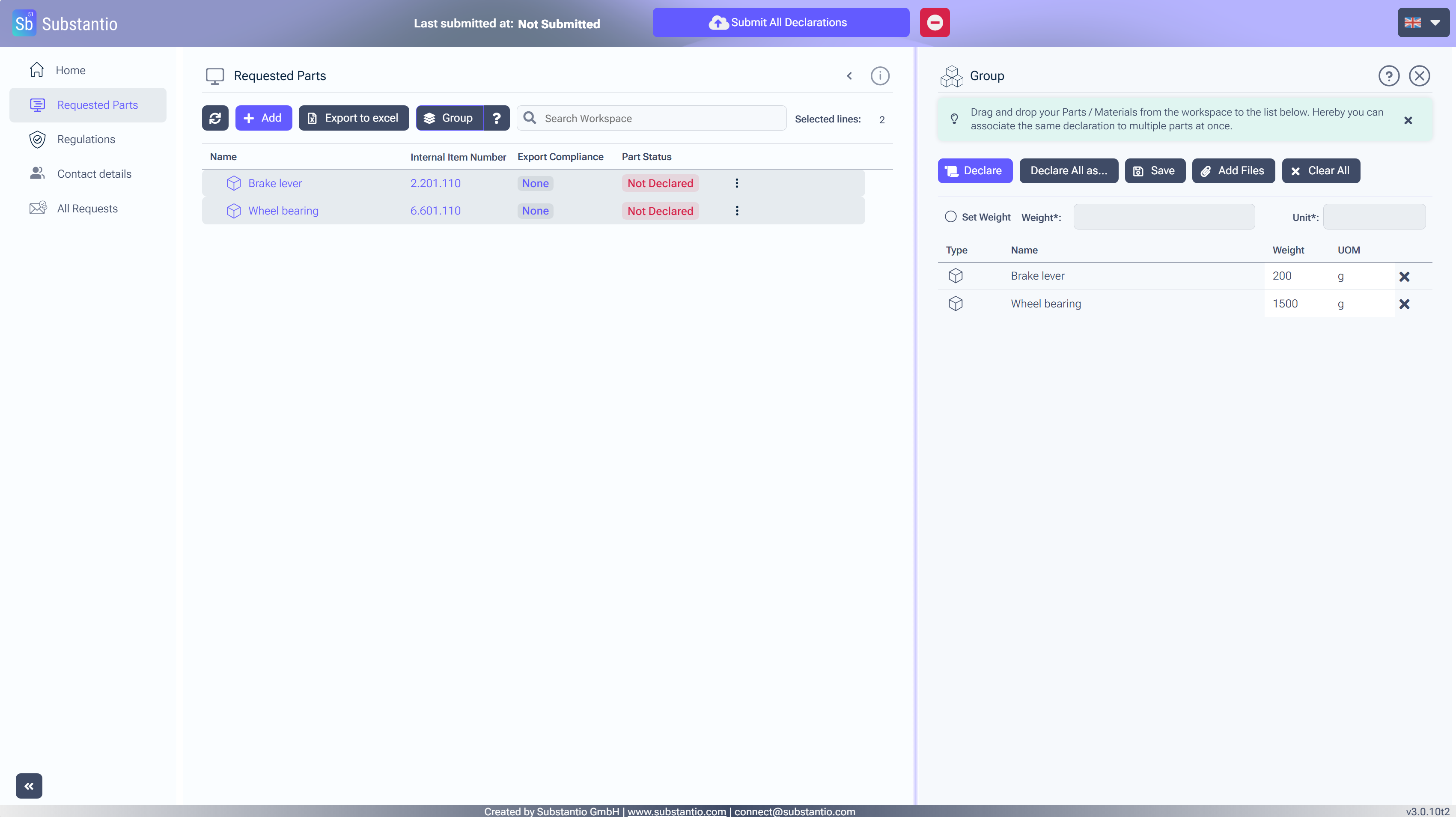Collapse the left sidebar
1456x817 pixels.
[x=29, y=786]
